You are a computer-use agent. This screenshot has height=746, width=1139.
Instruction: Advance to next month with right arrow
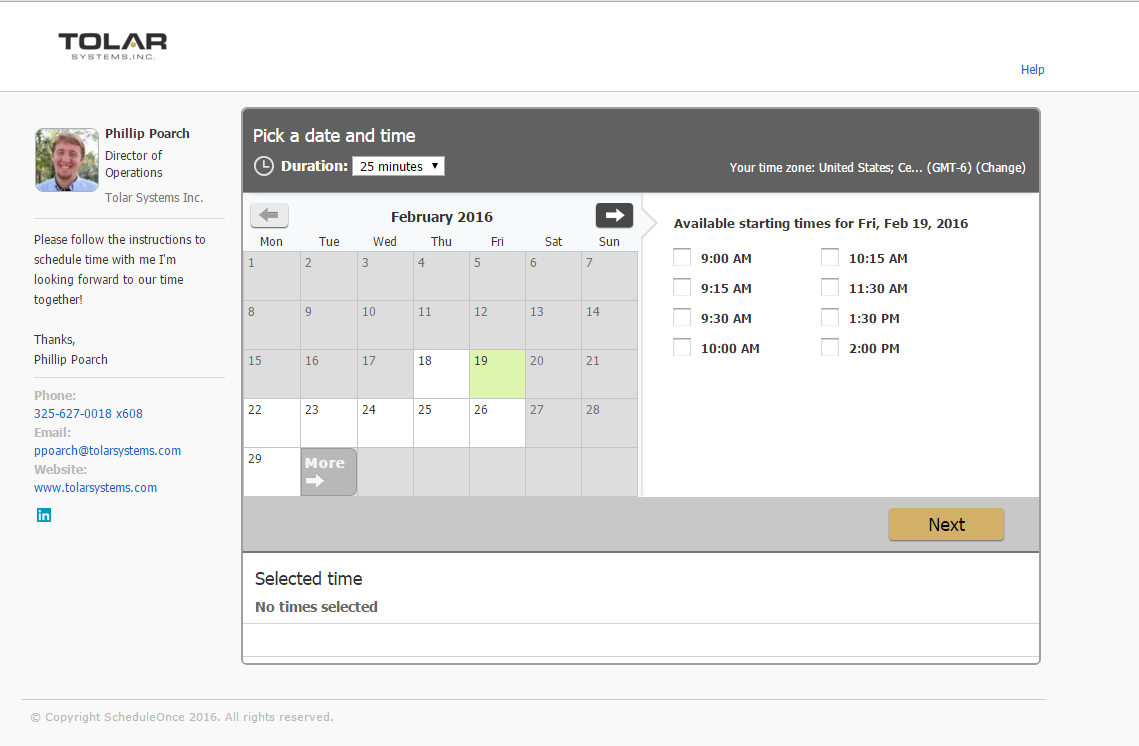click(615, 215)
